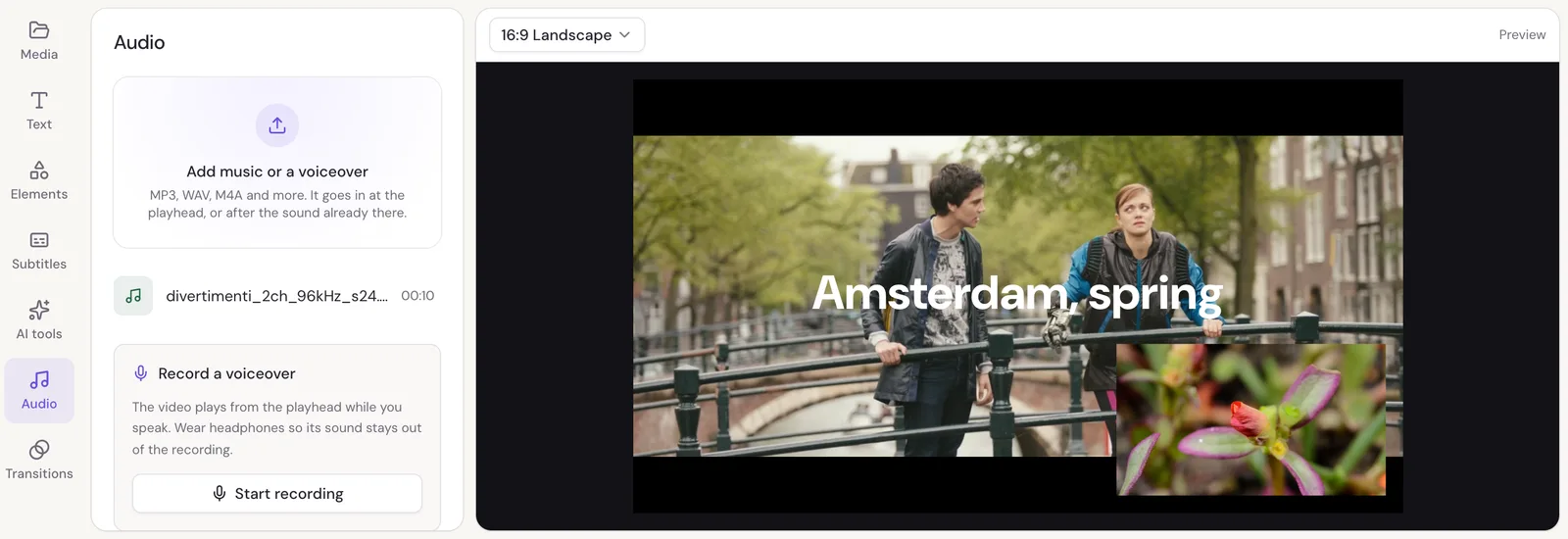Select the Amsterdam, spring title overlay
This screenshot has height=539, width=1568.
click(1017, 293)
